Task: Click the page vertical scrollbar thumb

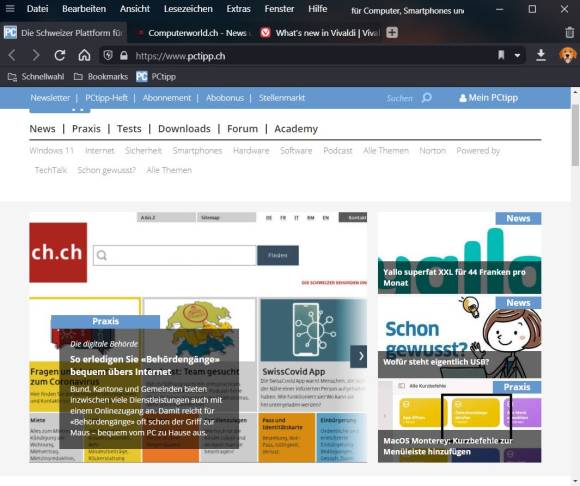Action: coord(575,135)
